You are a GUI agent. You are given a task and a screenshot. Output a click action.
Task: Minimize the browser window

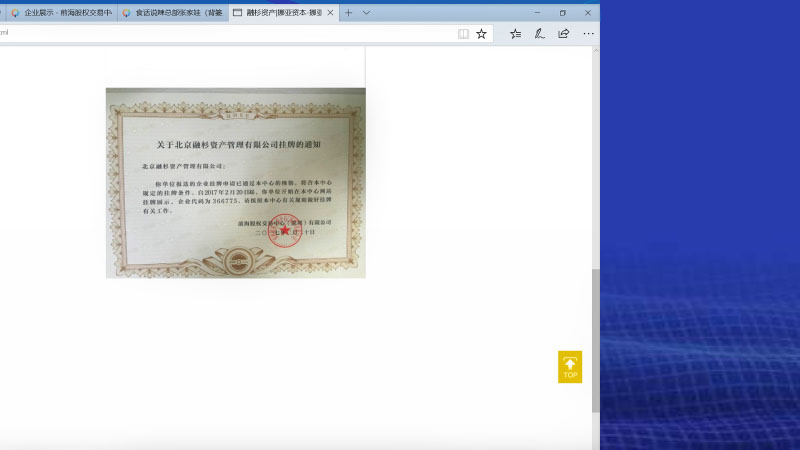click(537, 12)
